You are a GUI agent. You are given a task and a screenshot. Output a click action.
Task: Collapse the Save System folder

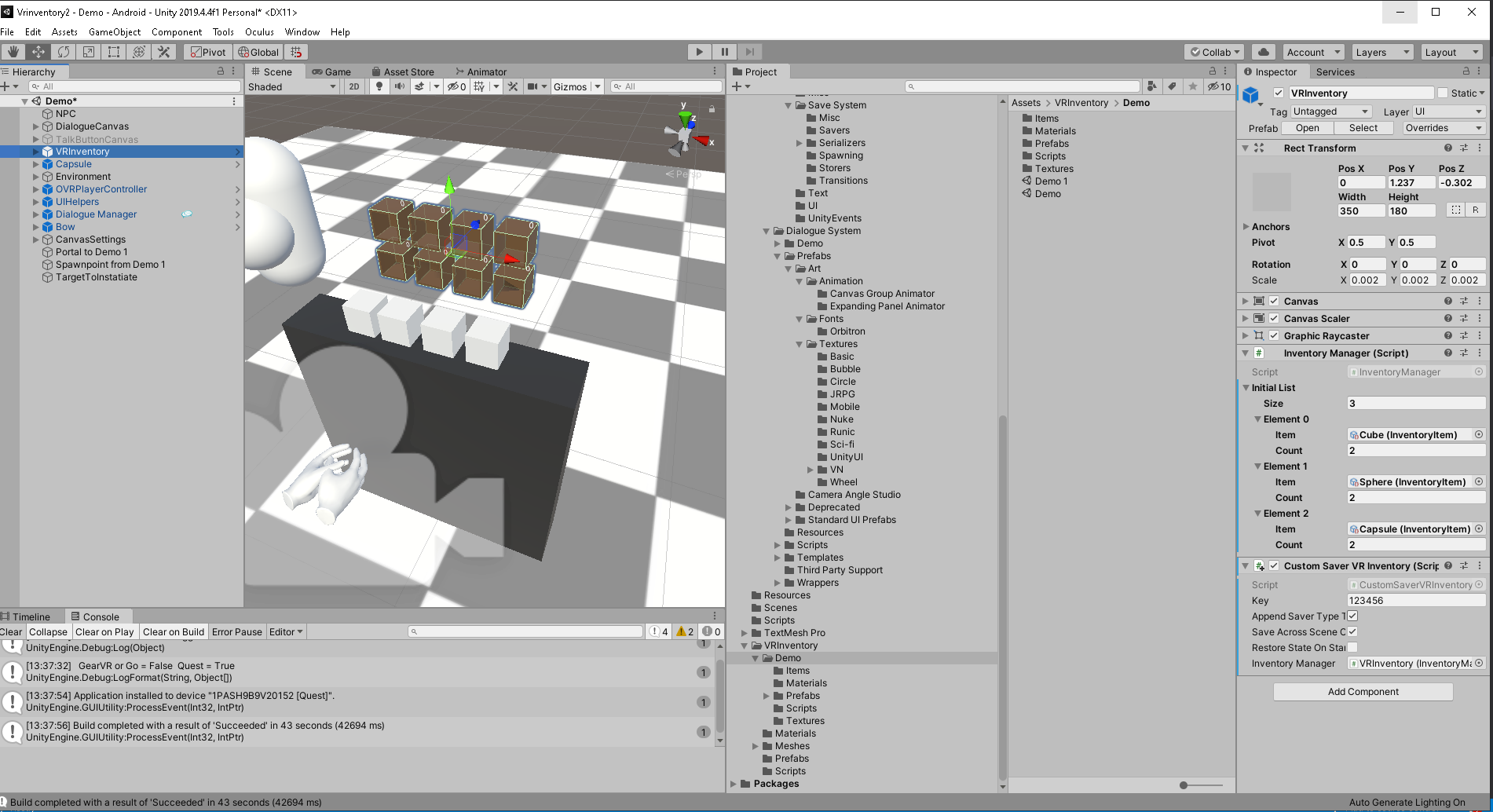click(788, 105)
